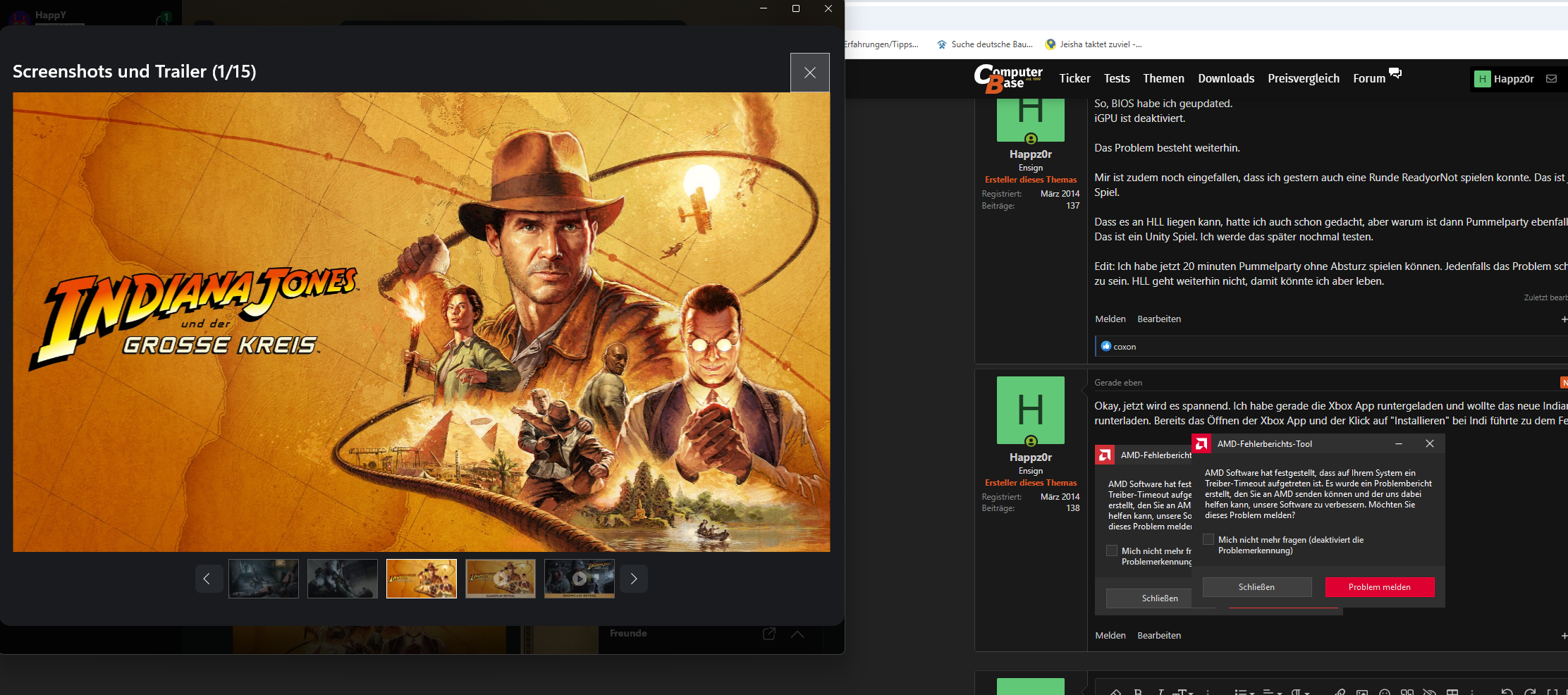Image resolution: width=1568 pixels, height=695 pixels.
Task: Click the avatar on the BIOS update post
Action: pos(1031,120)
